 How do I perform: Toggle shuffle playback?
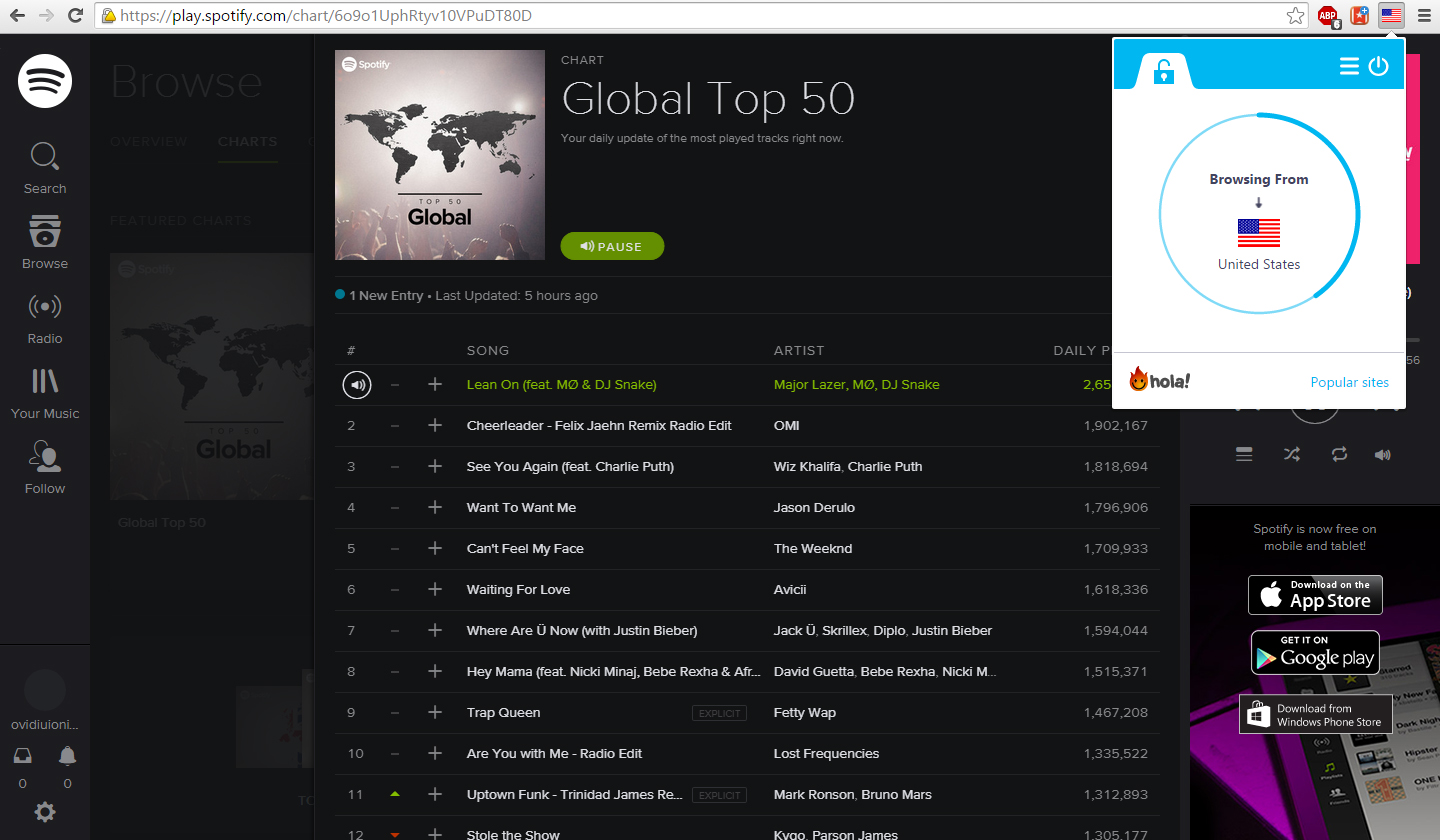coord(1292,454)
